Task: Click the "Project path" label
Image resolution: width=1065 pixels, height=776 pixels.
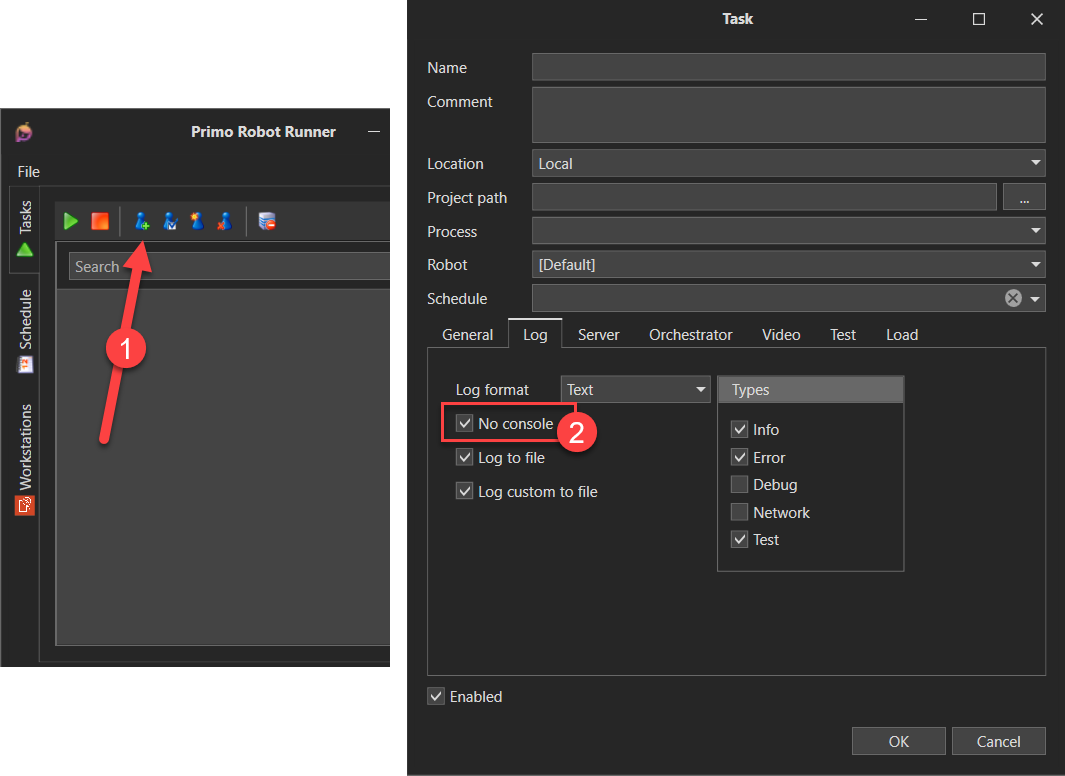Action: (467, 198)
